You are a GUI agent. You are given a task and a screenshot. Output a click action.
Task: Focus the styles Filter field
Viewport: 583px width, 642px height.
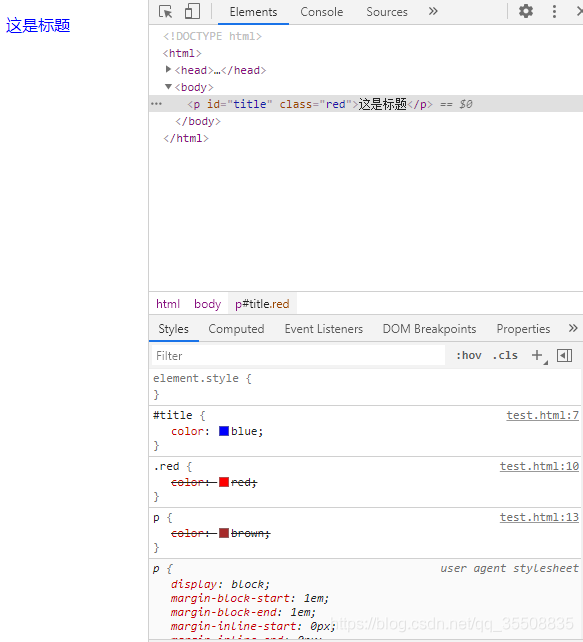point(298,355)
